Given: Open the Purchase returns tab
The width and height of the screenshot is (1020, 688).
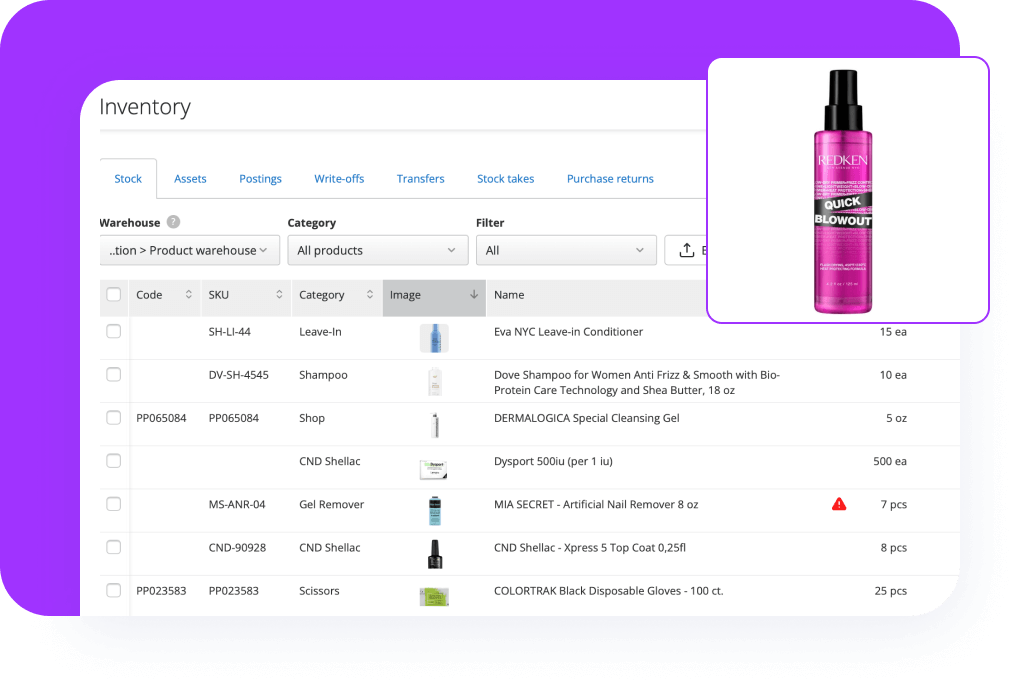Looking at the screenshot, I should tap(610, 178).
